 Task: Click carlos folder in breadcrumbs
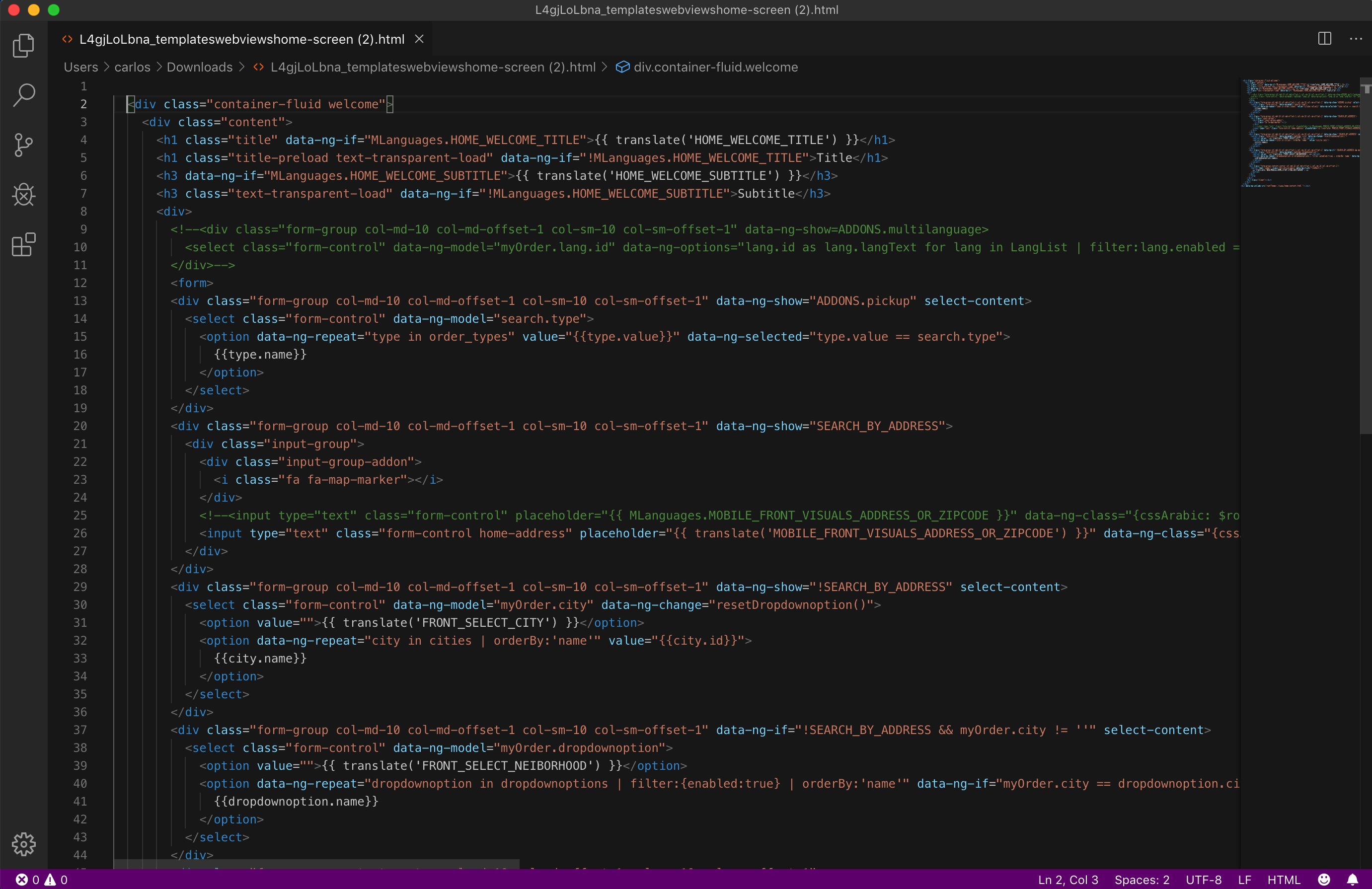click(132, 67)
